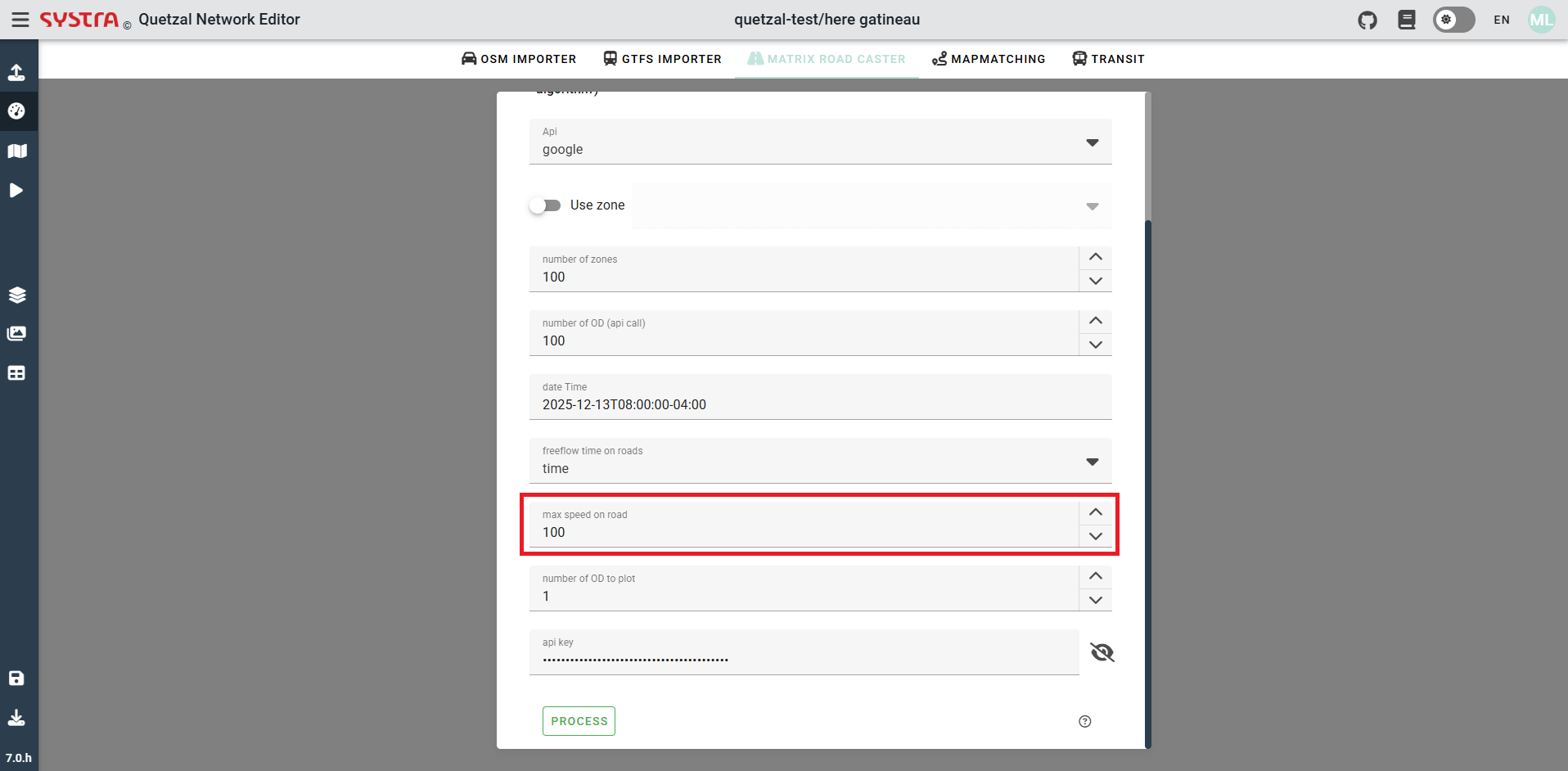The image size is (1568, 771).
Task: Decrease number of zones value
Action: (1096, 281)
